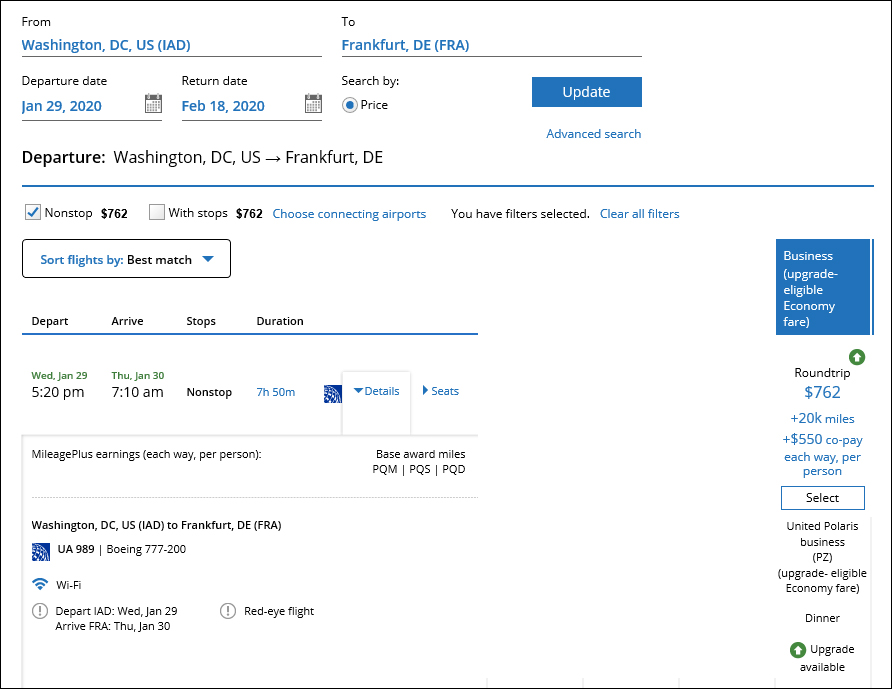Open the return date calendar icon

tap(313, 104)
